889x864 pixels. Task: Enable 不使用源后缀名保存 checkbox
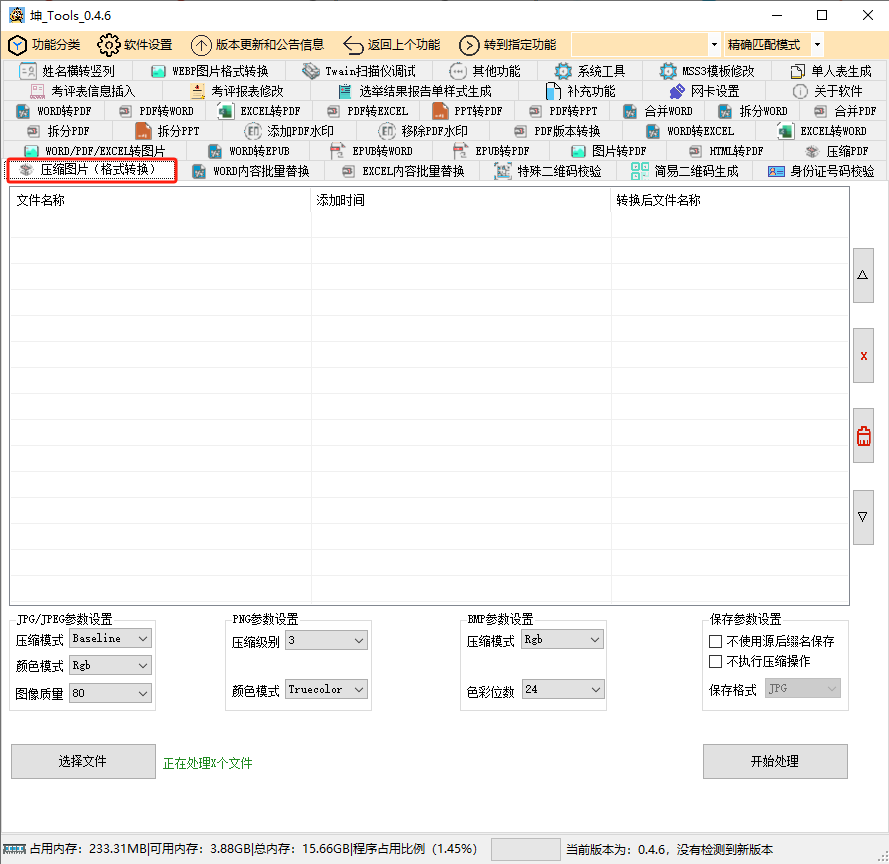coord(716,641)
